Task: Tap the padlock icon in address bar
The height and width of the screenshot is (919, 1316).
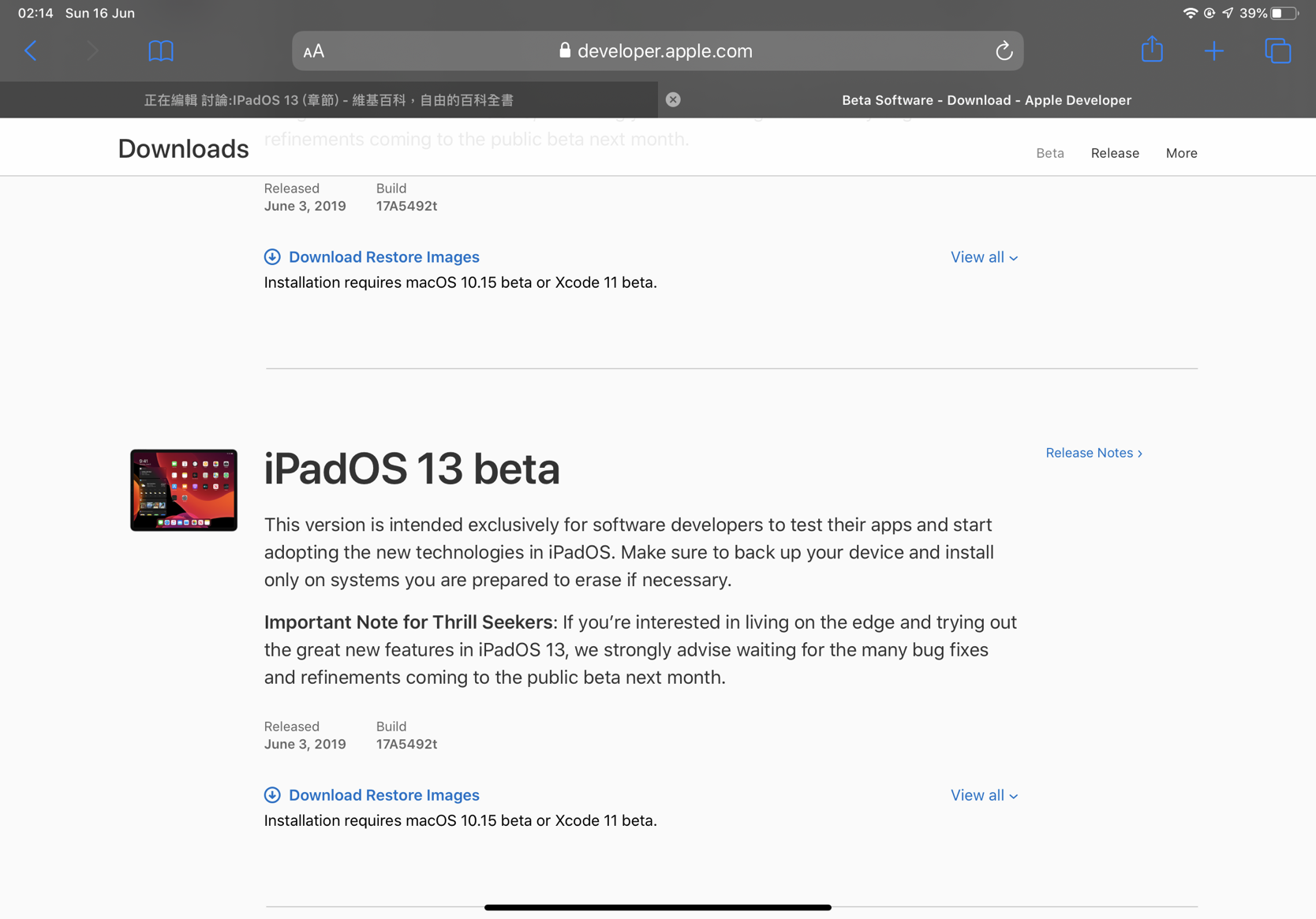Action: (565, 50)
